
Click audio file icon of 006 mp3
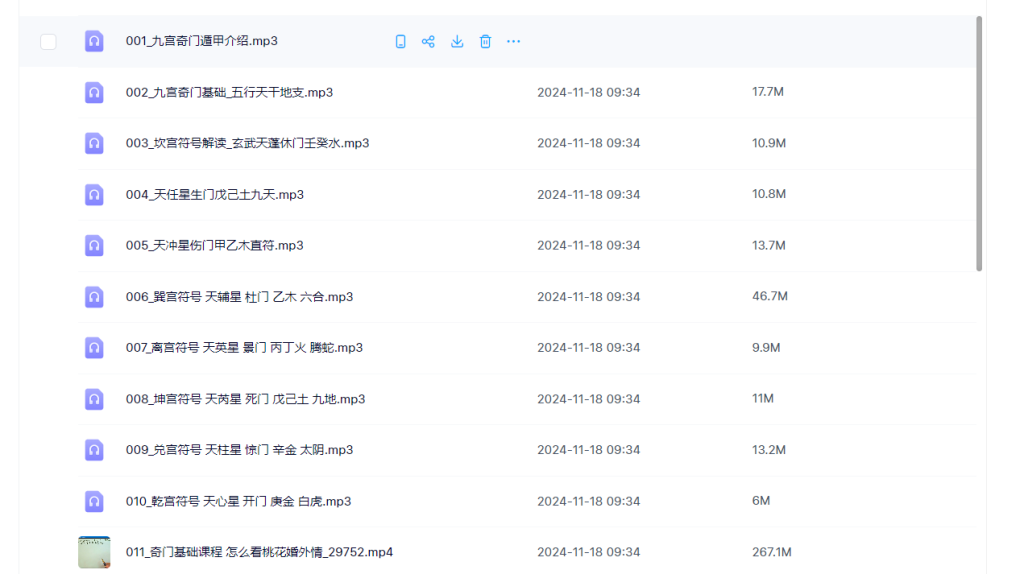[94, 297]
